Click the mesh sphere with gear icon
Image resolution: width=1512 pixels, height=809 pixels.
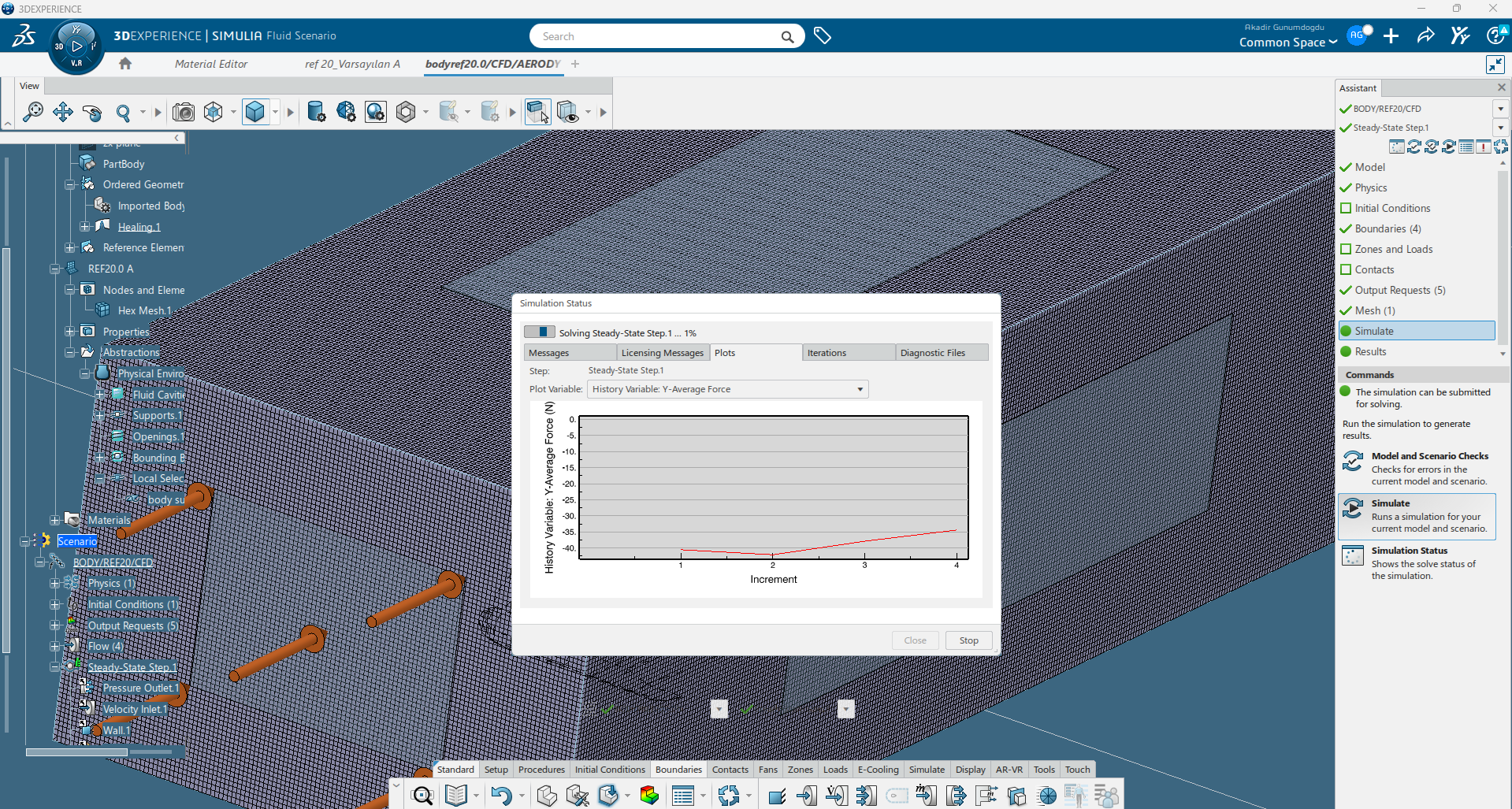pos(346,112)
